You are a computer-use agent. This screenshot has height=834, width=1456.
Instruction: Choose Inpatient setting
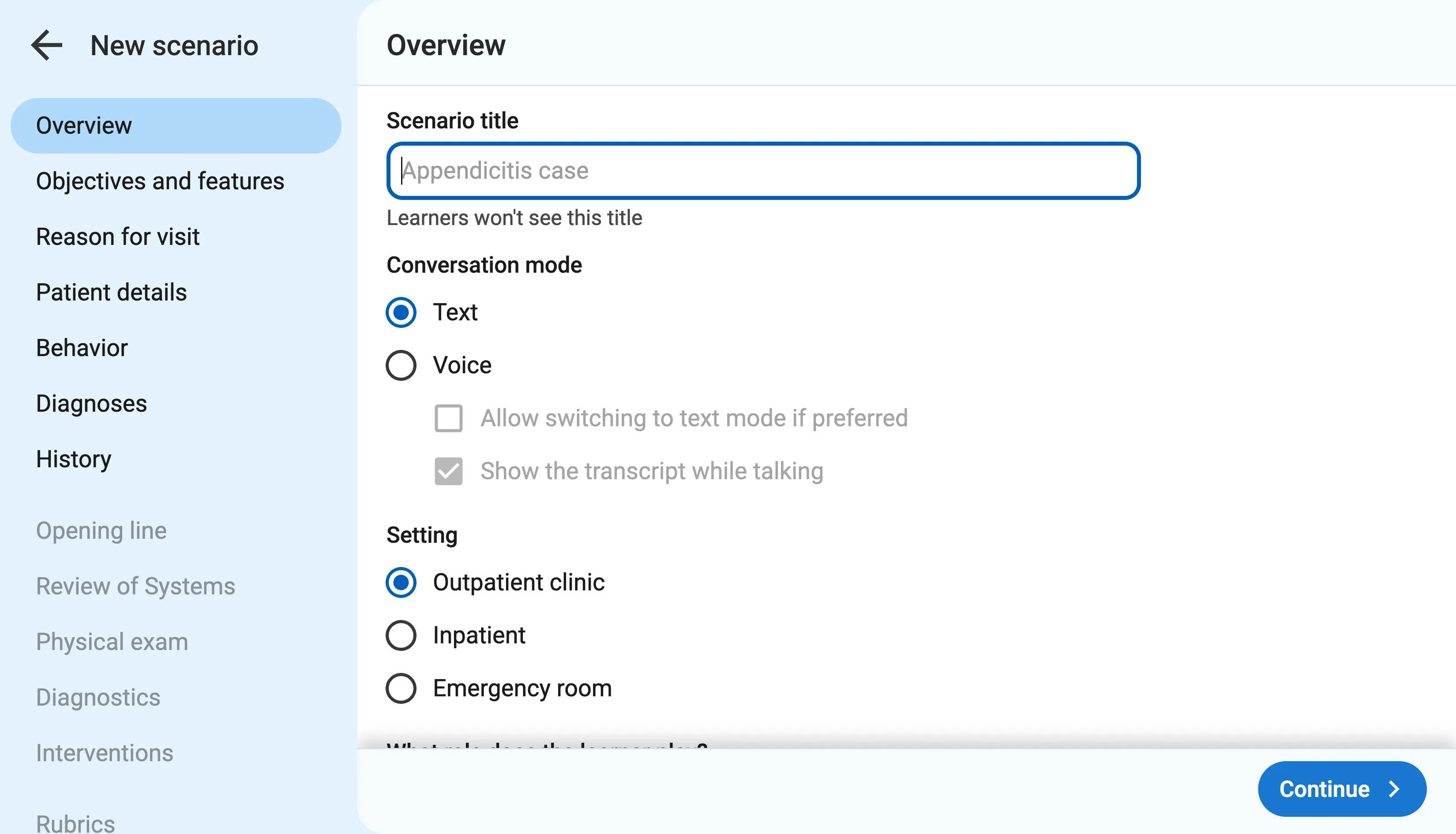coord(401,635)
